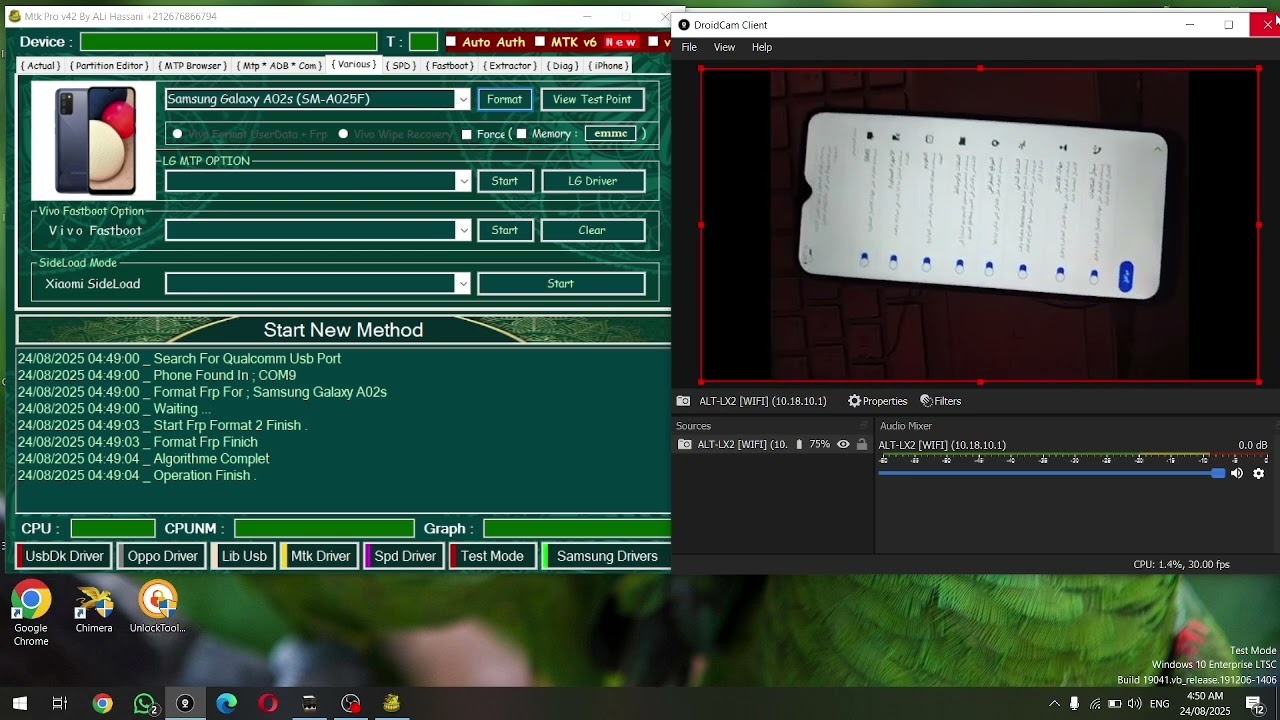
Task: Open the { SPD } tab
Action: pyautogui.click(x=401, y=66)
